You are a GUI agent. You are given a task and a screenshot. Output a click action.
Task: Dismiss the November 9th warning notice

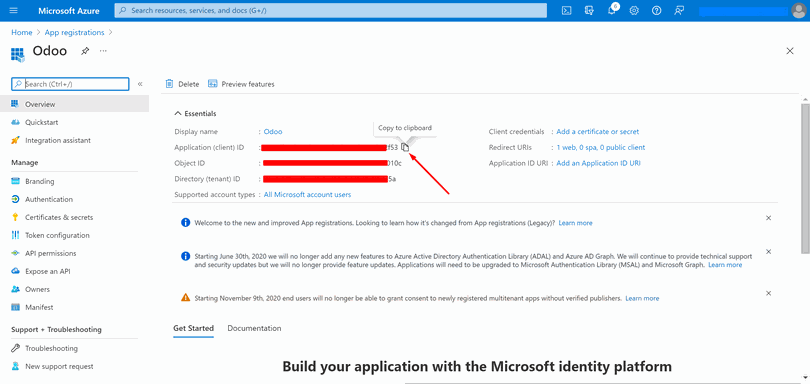click(768, 293)
